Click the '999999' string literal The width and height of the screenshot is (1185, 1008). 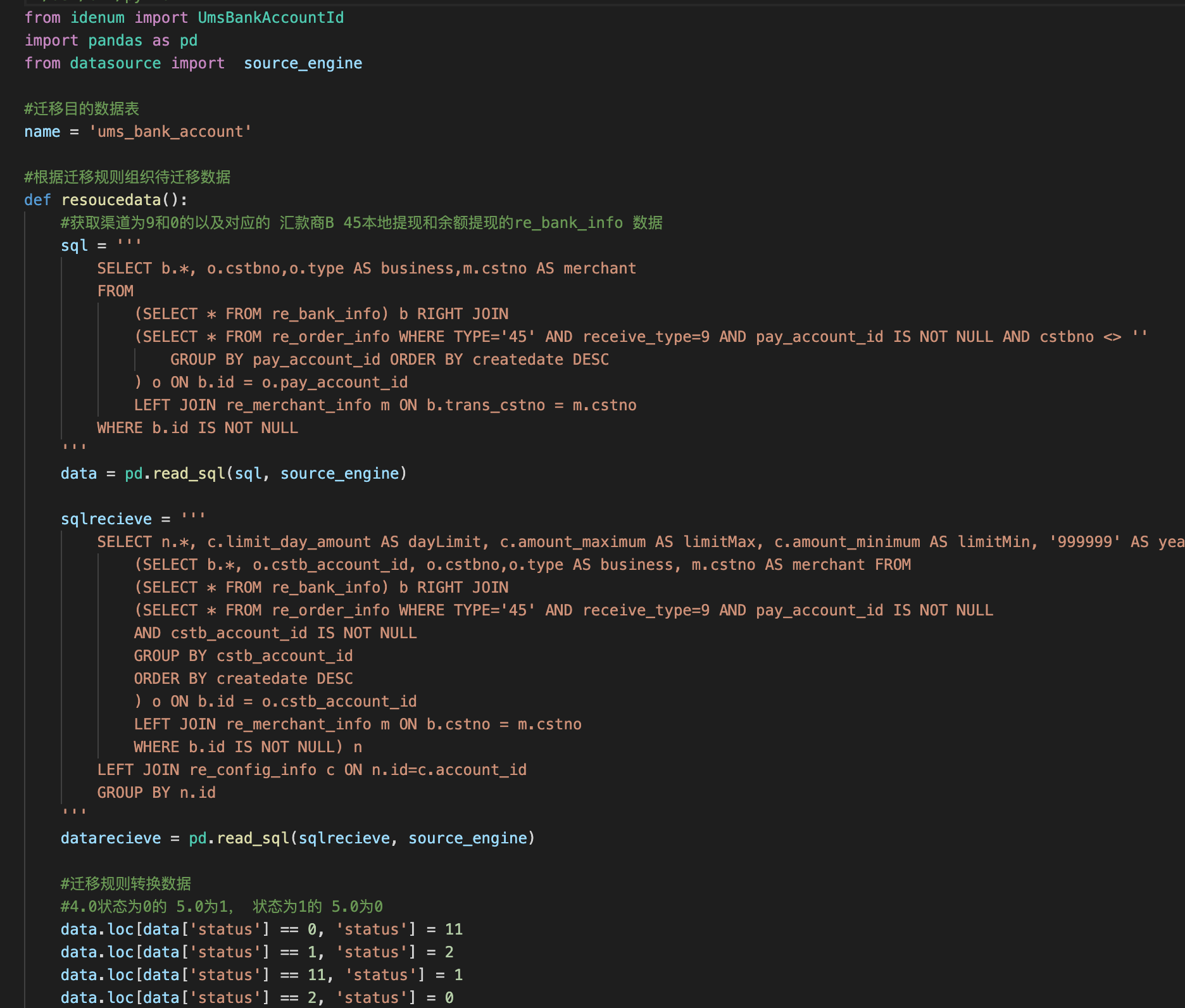[1085, 542]
